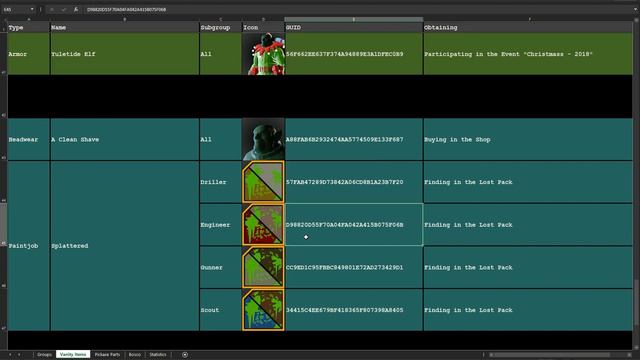Select the Yuletide Elf GUID cell
The image size is (640, 360).
point(354,54)
